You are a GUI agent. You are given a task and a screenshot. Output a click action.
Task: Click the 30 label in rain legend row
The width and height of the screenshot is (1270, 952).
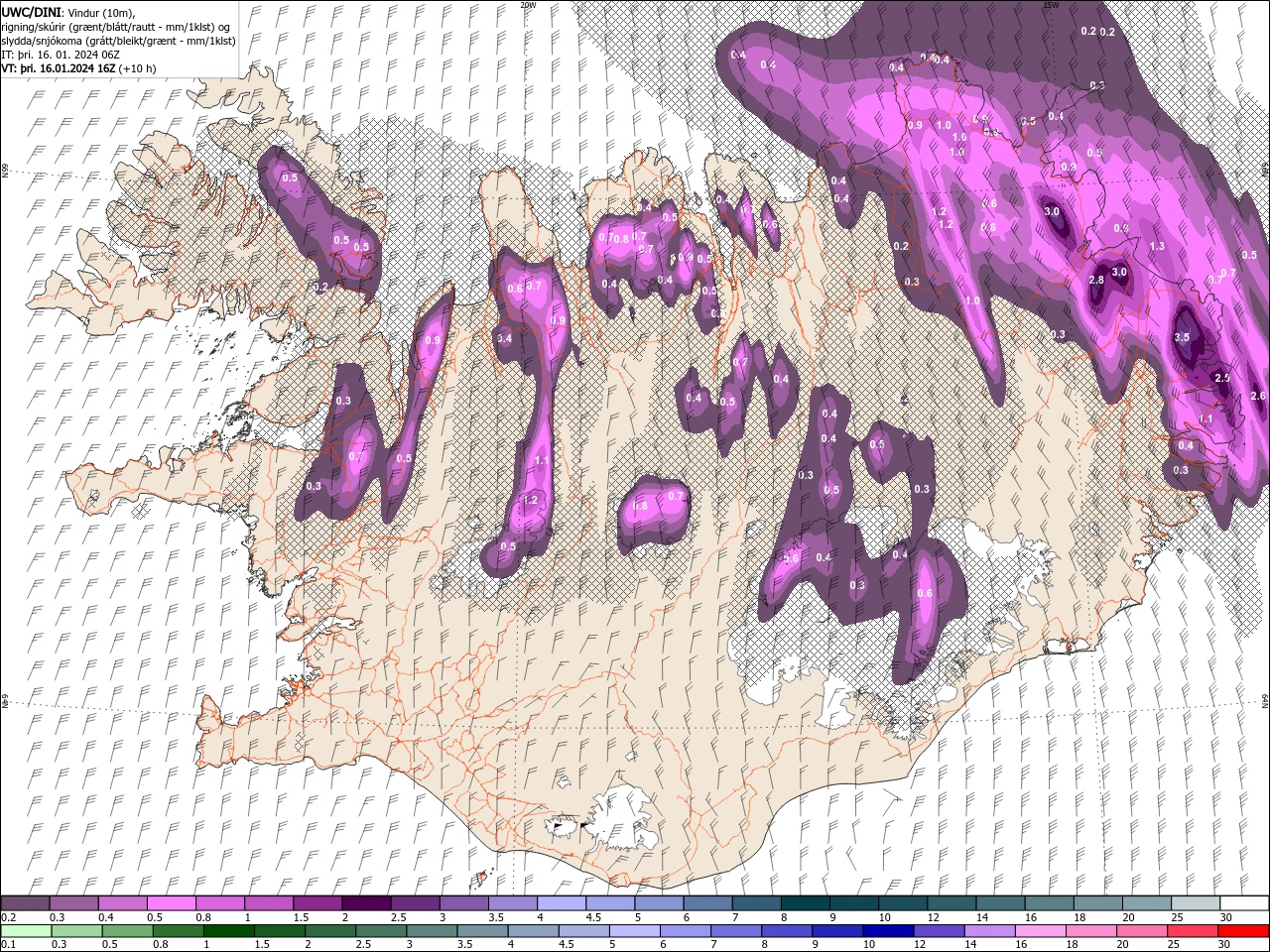(1225, 945)
